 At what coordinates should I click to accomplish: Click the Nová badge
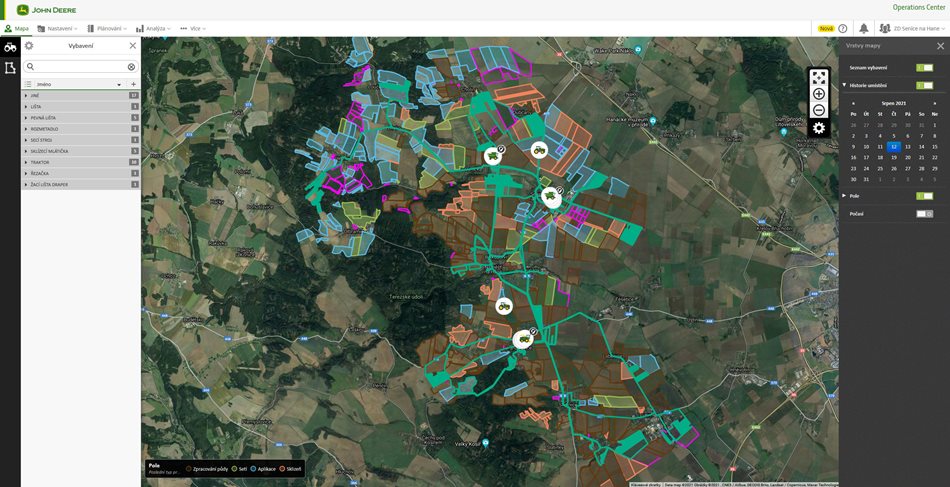pos(826,28)
